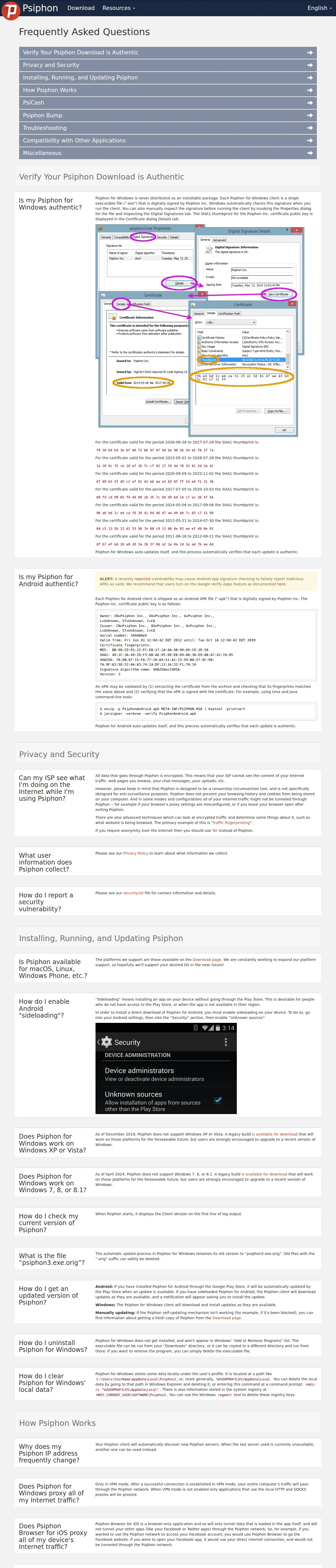The width and height of the screenshot is (336, 1568).
Task: Click arrow icon on Privacy and Security row
Action: (x=310, y=65)
